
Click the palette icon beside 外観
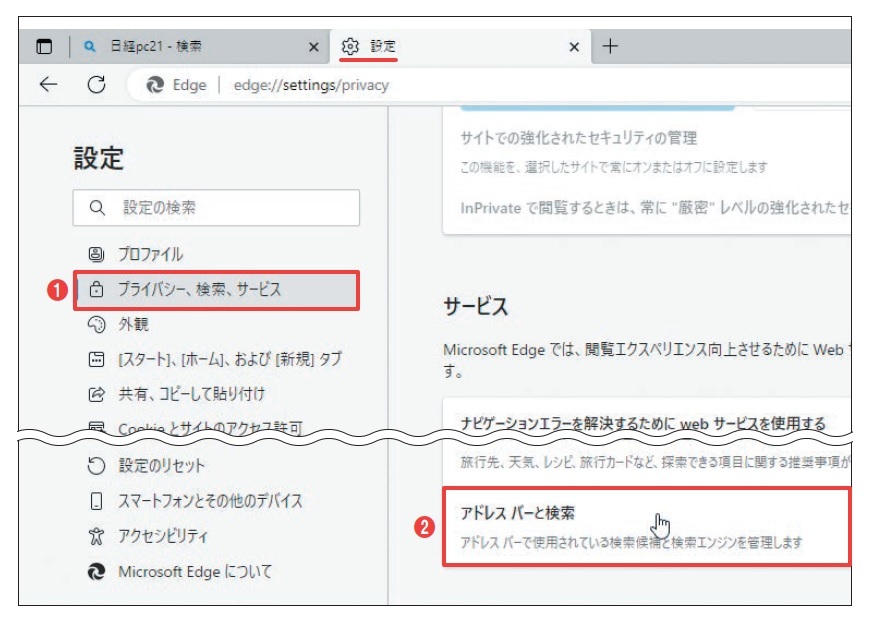pyautogui.click(x=96, y=324)
